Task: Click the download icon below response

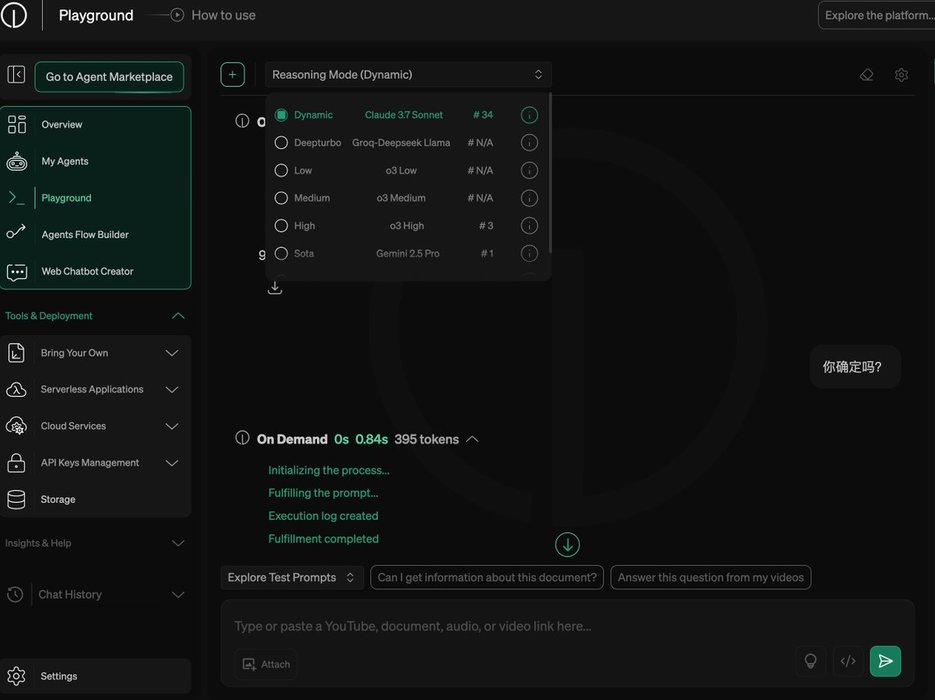Action: 275,288
